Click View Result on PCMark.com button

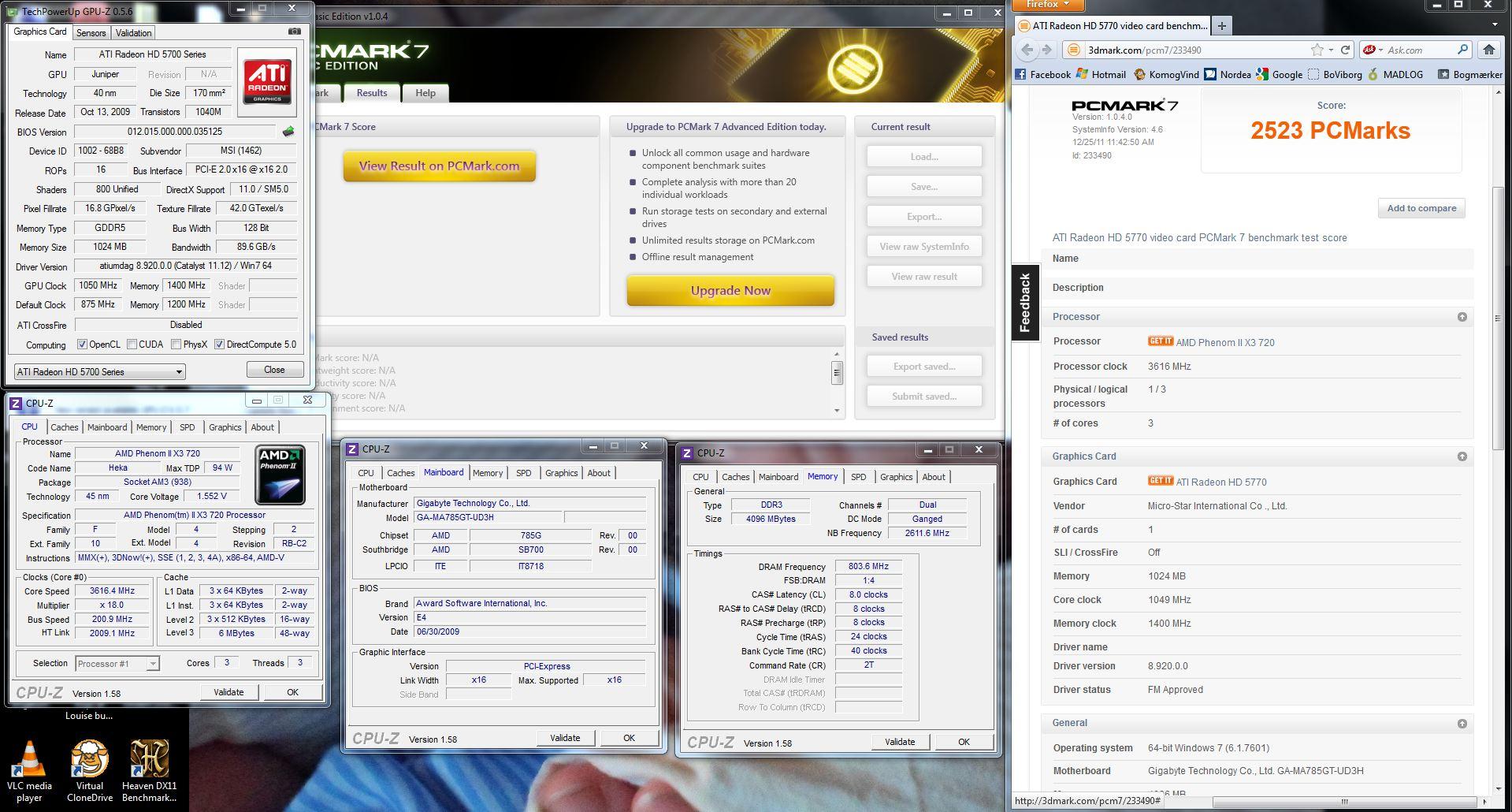pyautogui.click(x=439, y=166)
